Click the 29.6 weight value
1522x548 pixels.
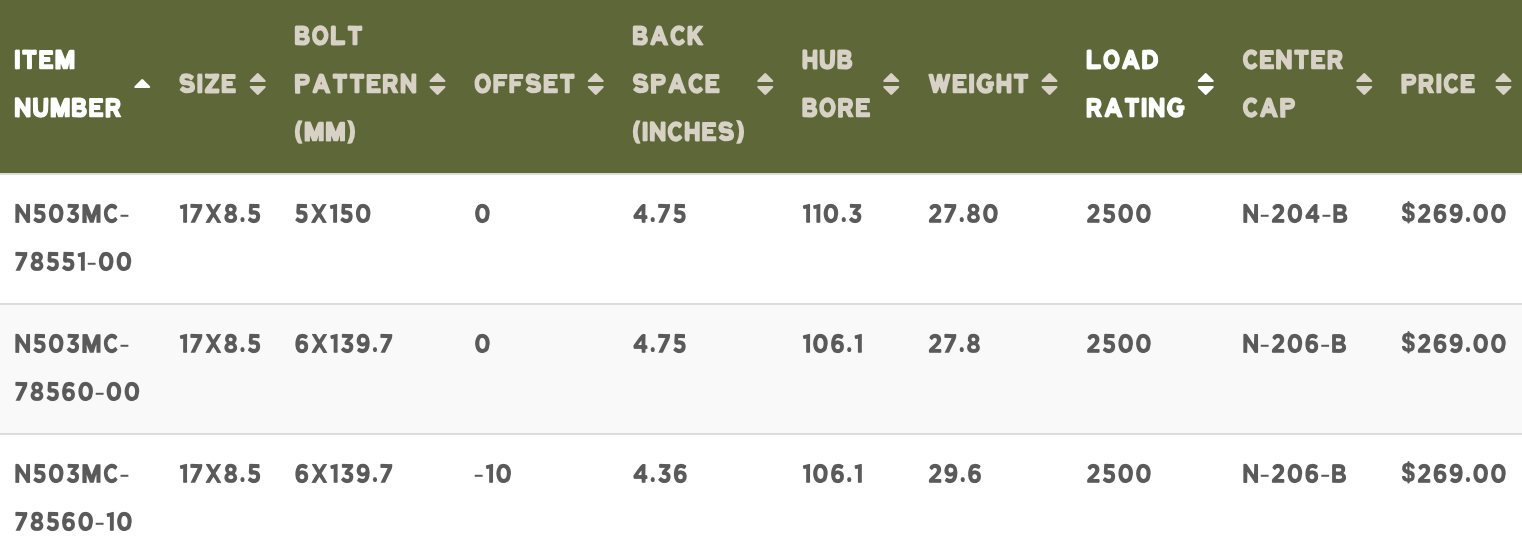point(955,473)
